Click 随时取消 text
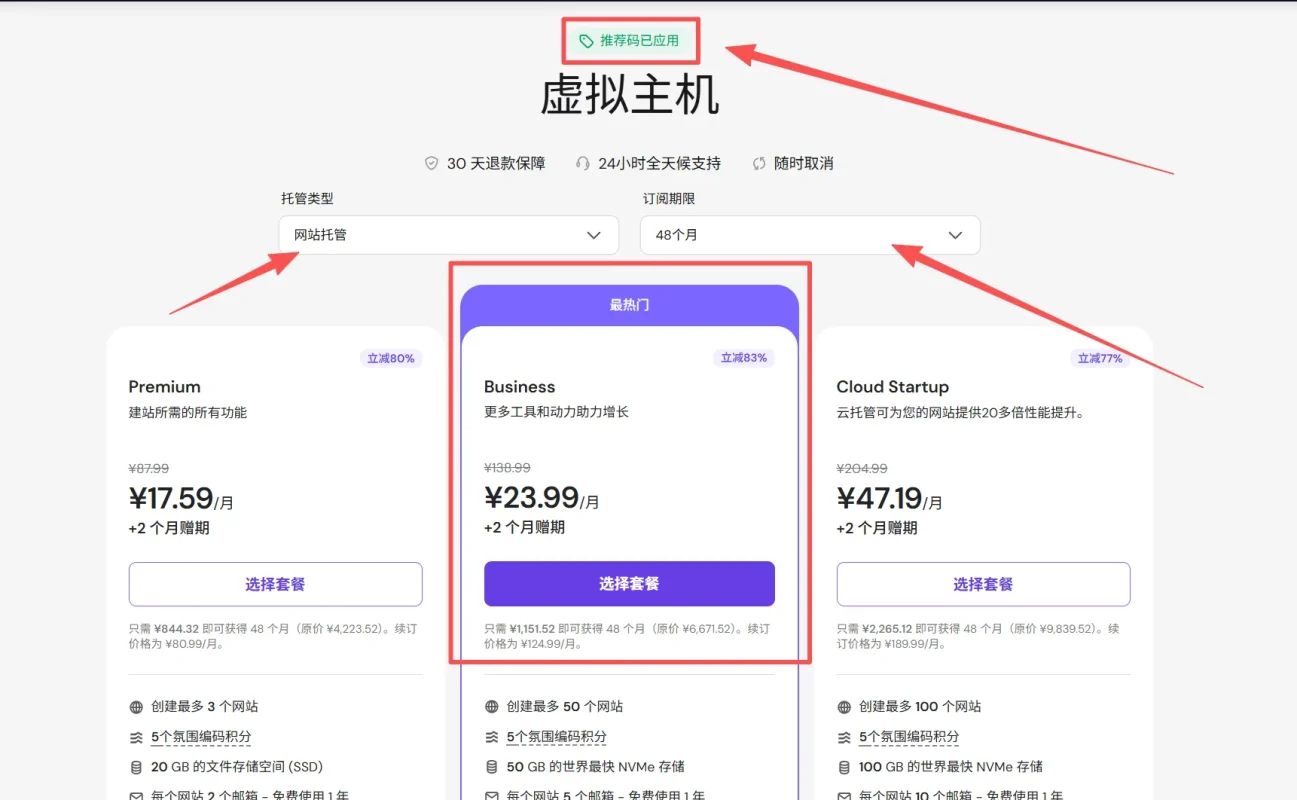This screenshot has height=800, width=1297. click(x=804, y=163)
